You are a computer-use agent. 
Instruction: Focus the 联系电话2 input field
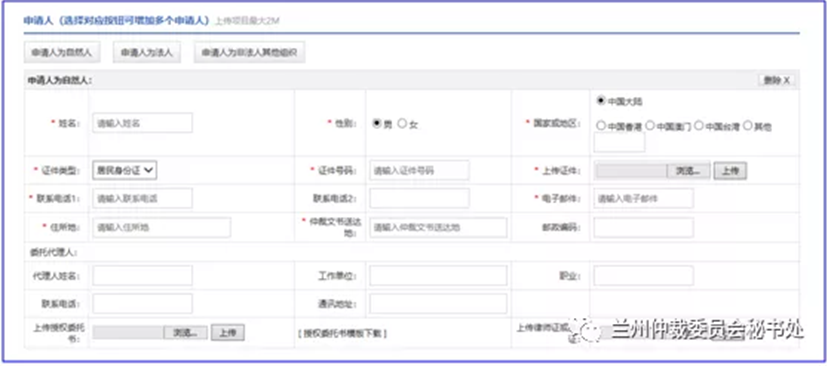pos(419,198)
